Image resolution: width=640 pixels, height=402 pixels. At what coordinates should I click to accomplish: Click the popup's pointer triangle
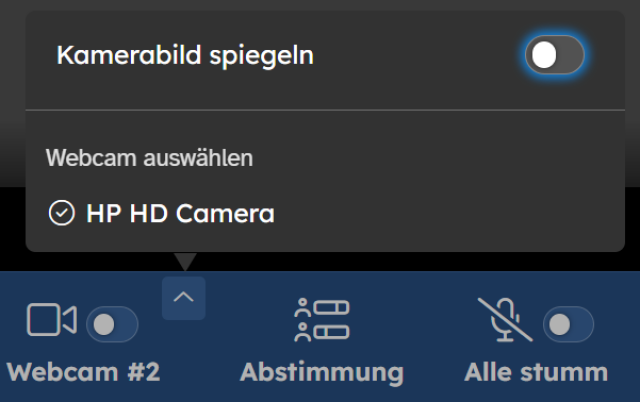click(185, 262)
